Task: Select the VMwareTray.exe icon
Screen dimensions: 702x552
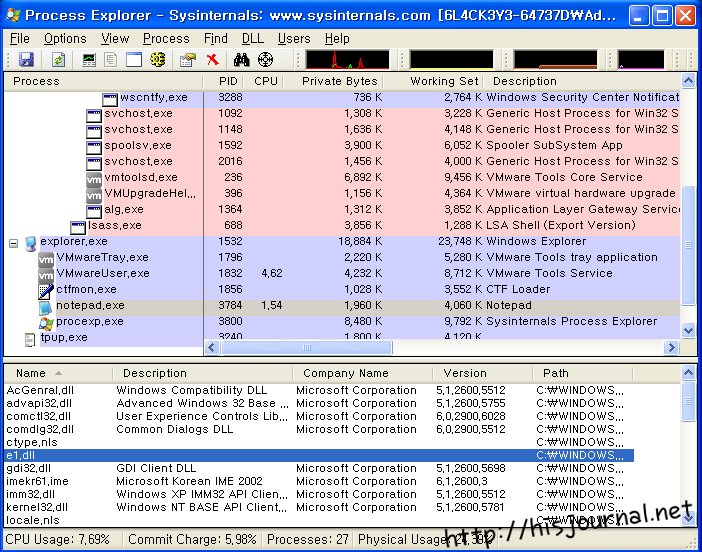Action: pos(46,260)
